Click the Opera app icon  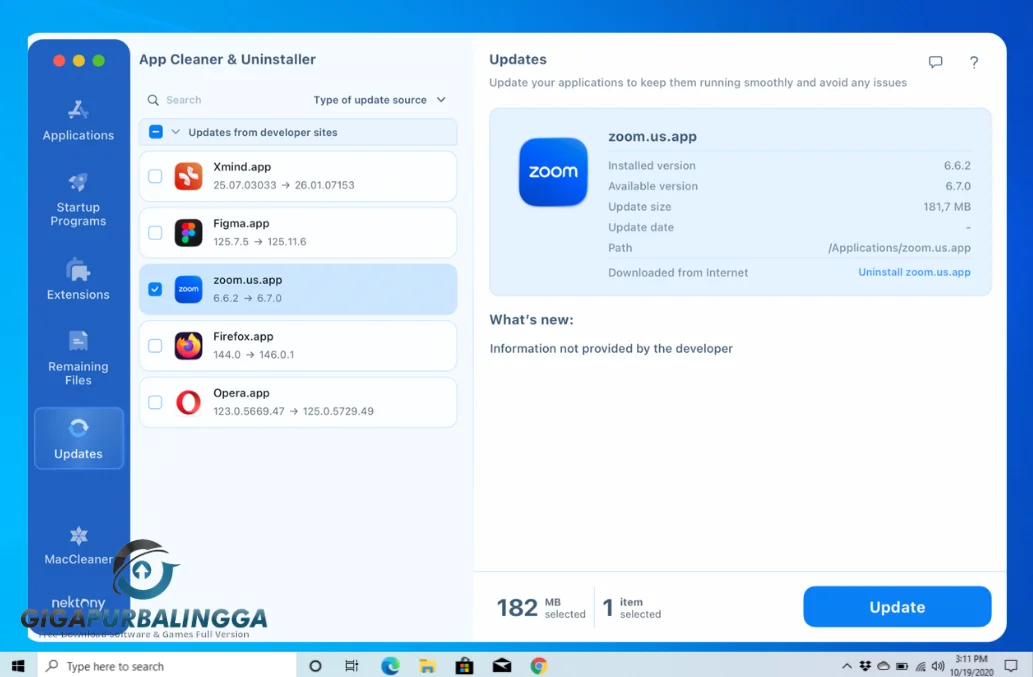(x=188, y=402)
